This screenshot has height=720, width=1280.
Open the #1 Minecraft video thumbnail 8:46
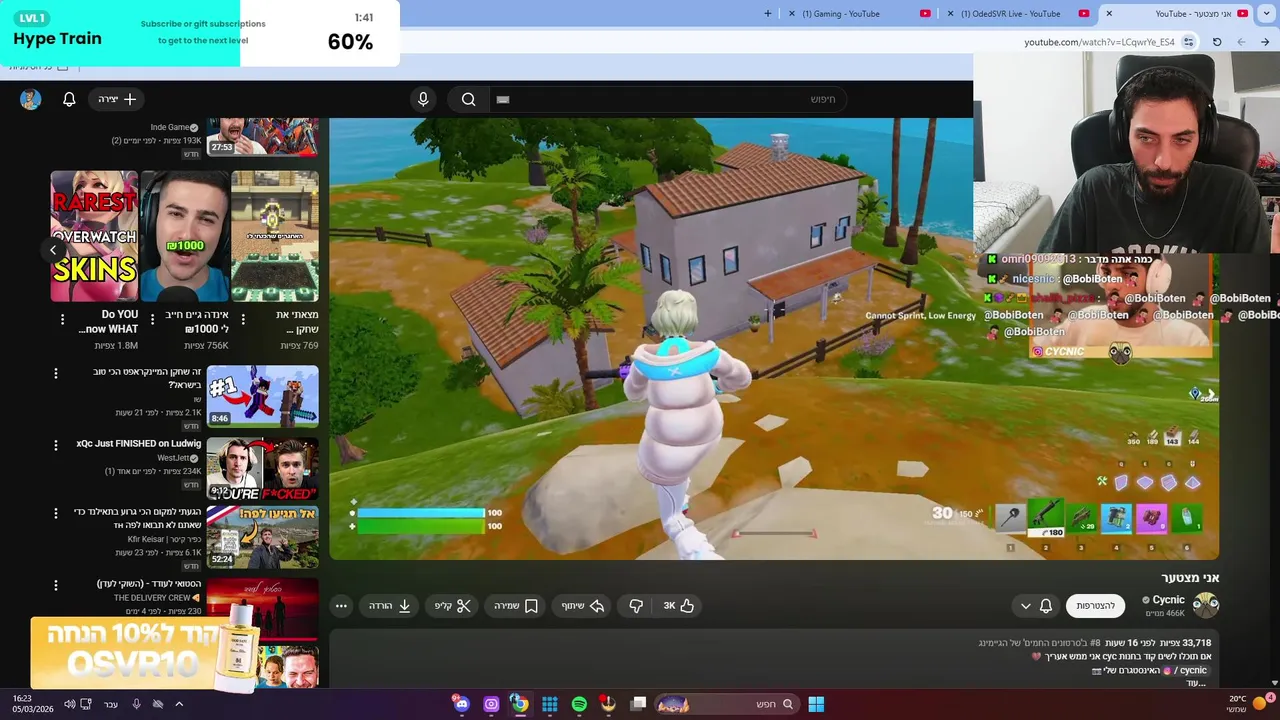[x=263, y=396]
